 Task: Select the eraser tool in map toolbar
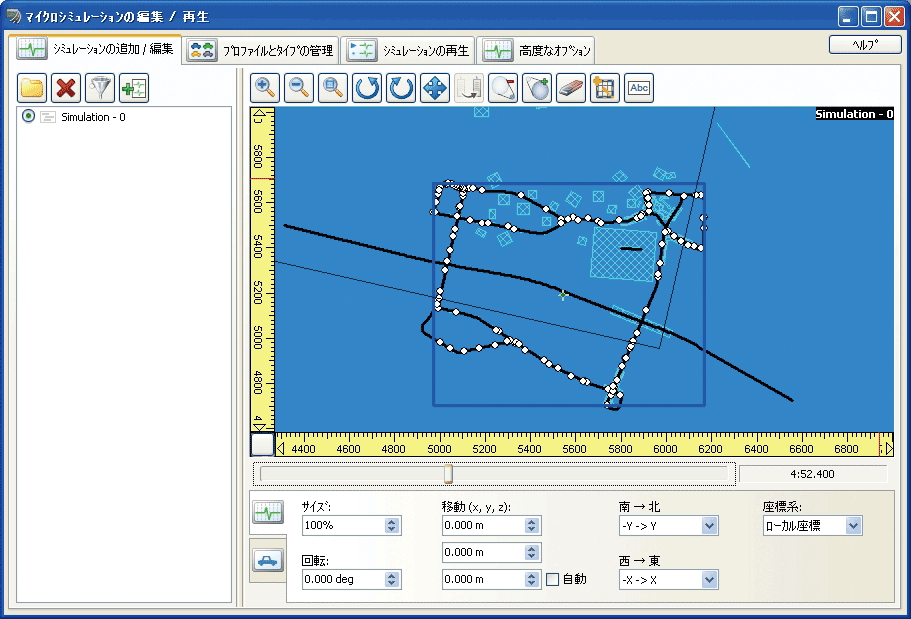pyautogui.click(x=569, y=88)
